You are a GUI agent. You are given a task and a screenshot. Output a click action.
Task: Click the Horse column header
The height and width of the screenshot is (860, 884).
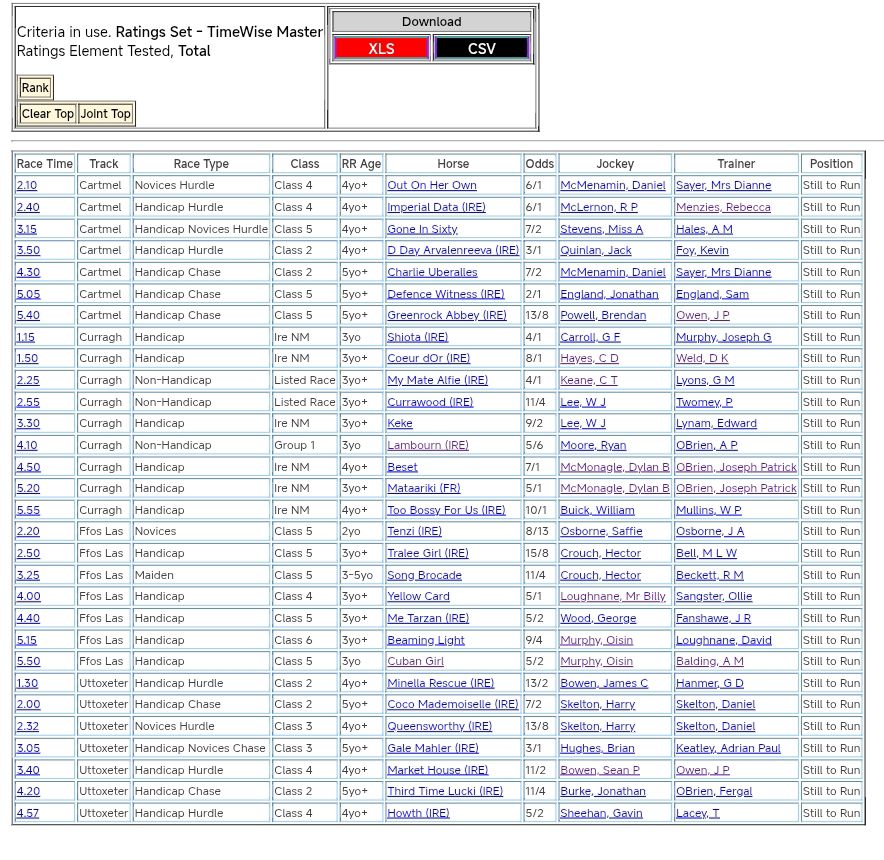point(453,164)
